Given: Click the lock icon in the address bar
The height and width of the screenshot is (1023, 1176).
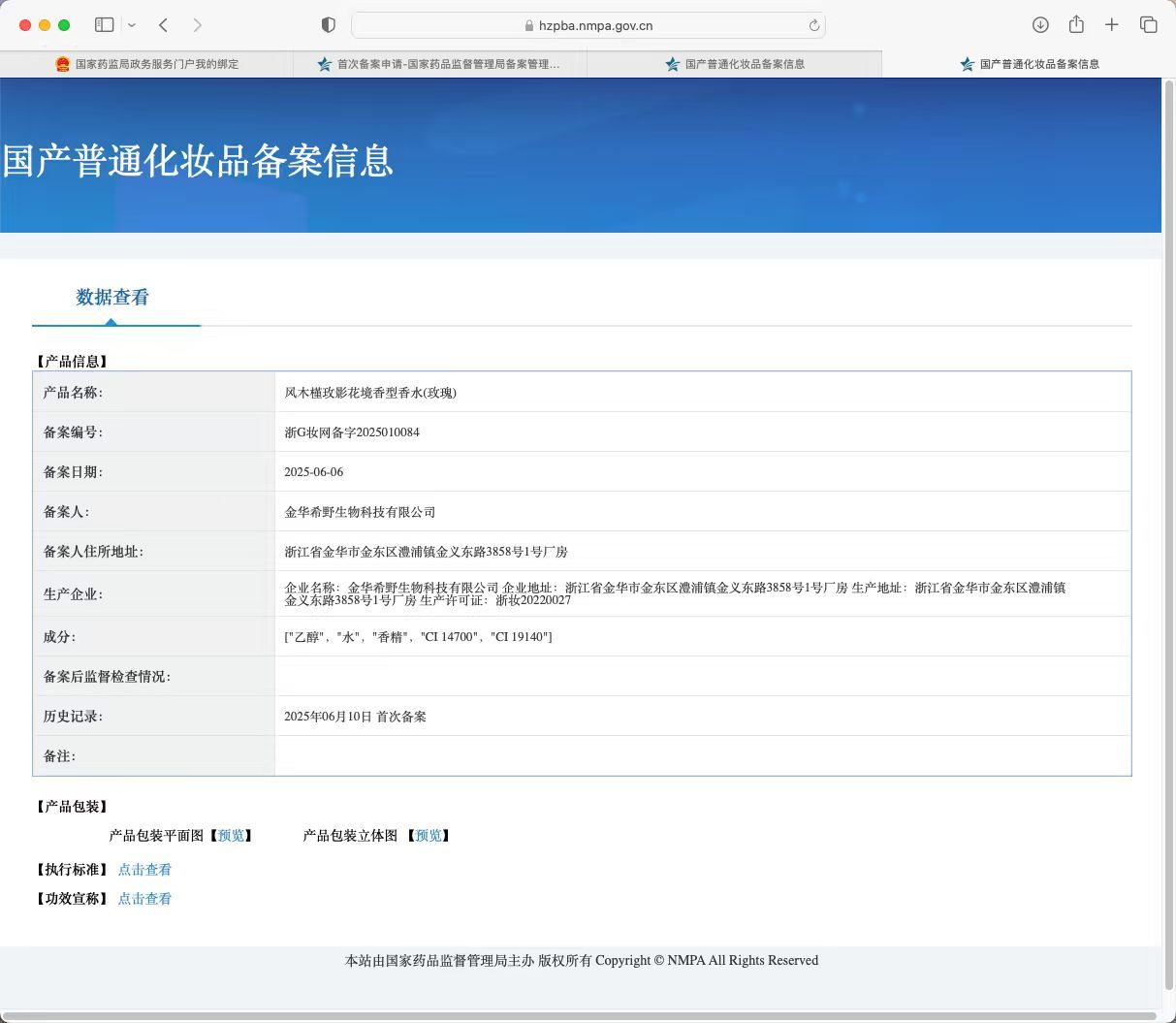Looking at the screenshot, I should coord(528,26).
